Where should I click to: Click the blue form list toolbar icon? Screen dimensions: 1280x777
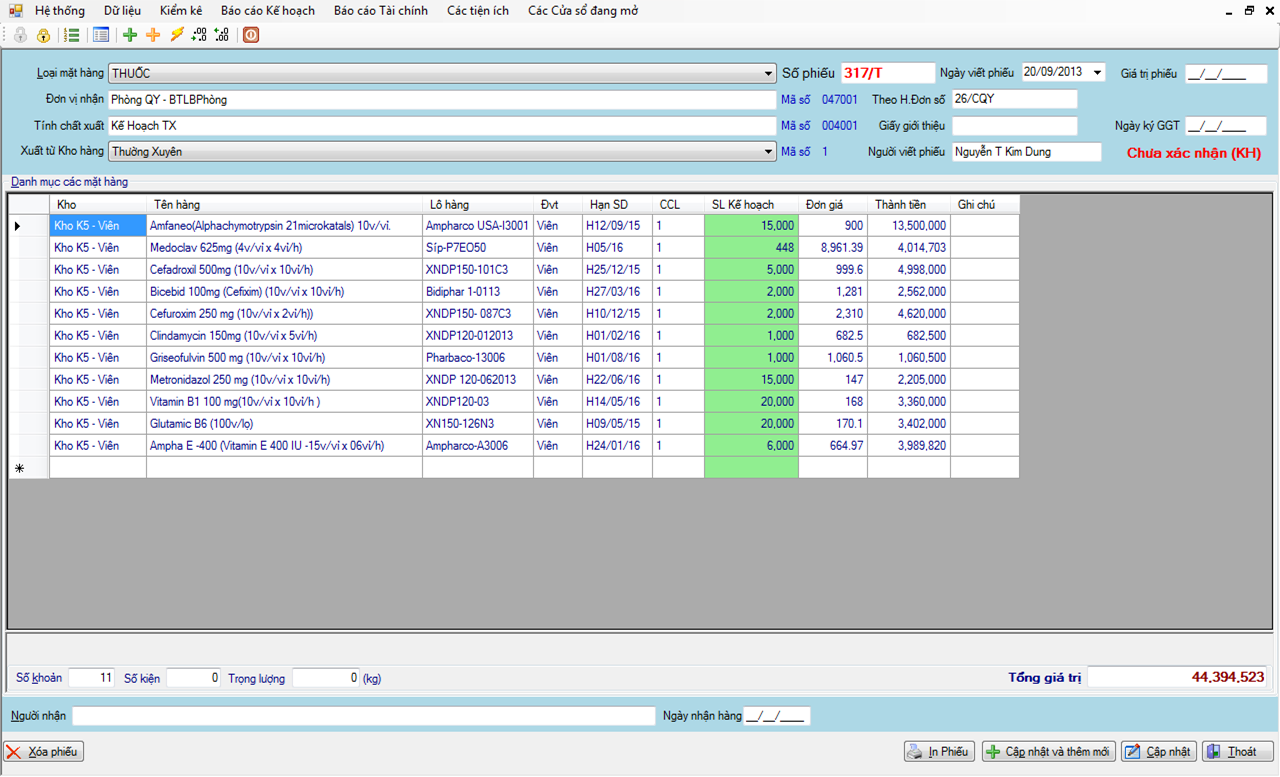101,35
